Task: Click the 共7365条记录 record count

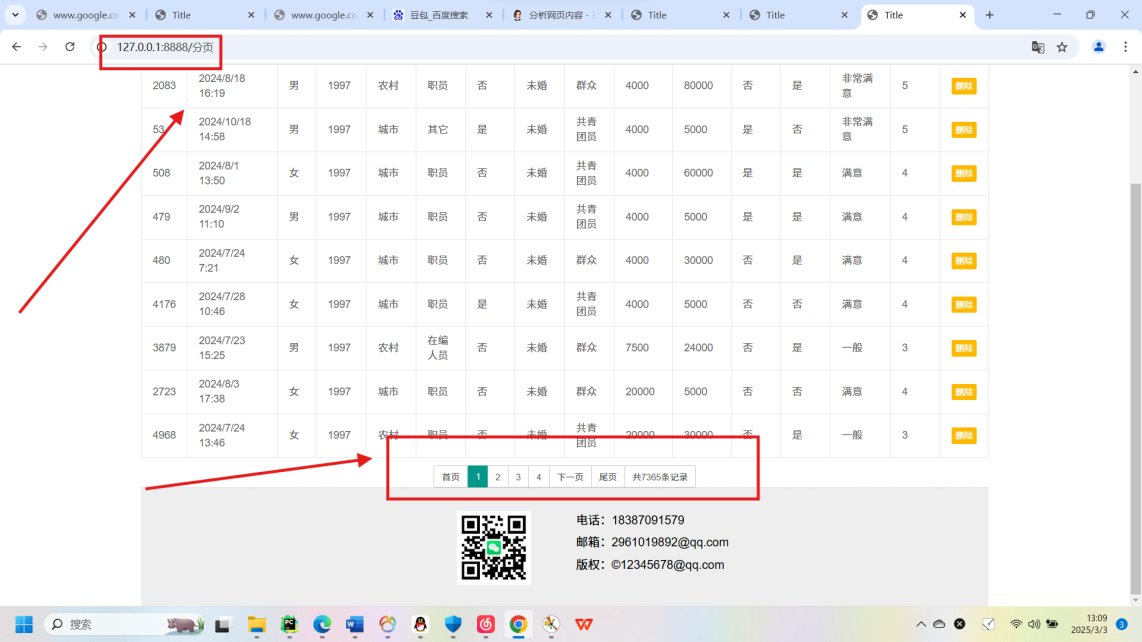Action: pyautogui.click(x=660, y=477)
